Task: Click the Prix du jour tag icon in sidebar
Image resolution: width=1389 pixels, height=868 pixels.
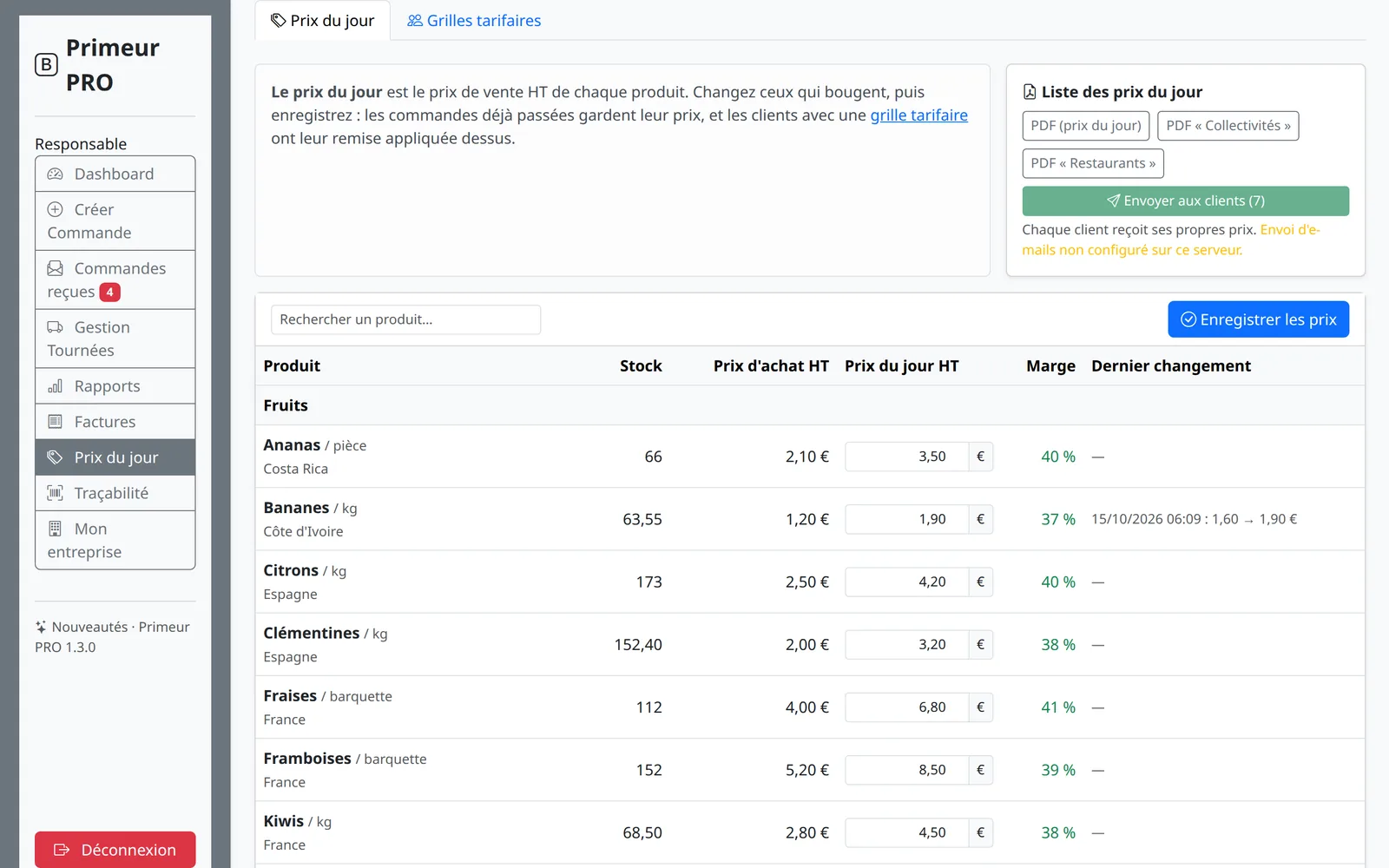Action: (x=55, y=457)
